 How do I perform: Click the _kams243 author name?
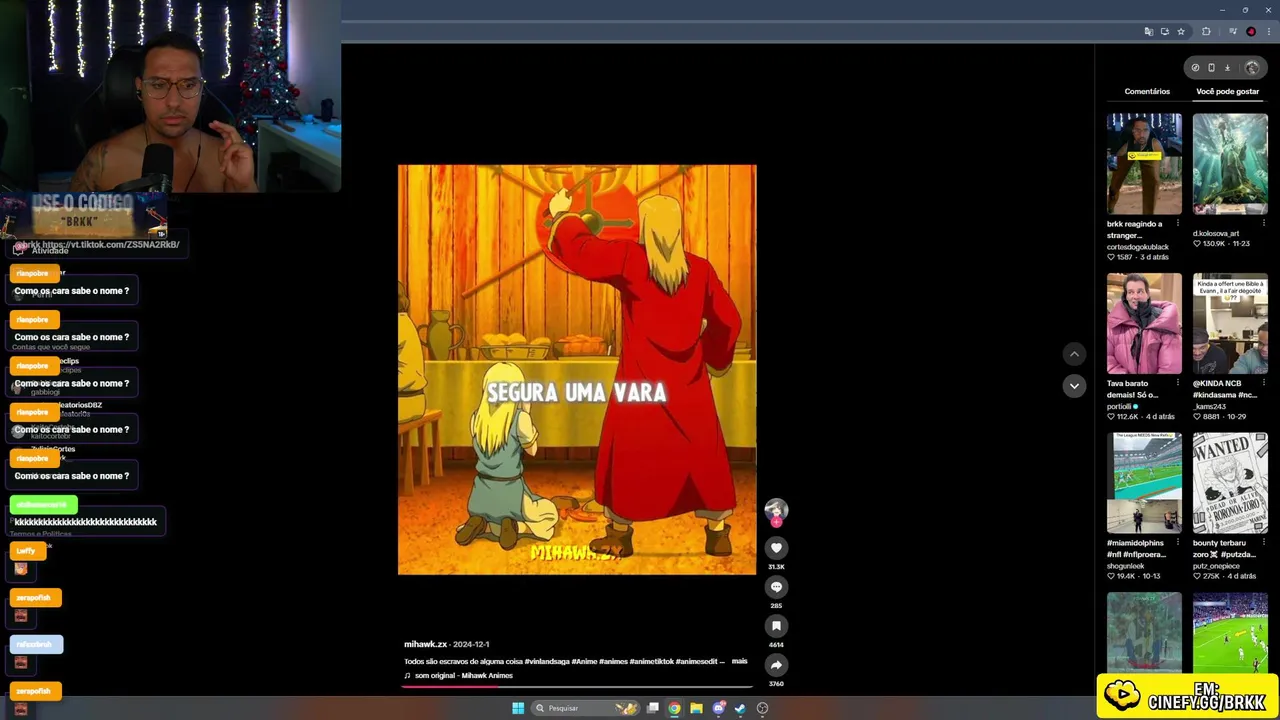[x=1209, y=406]
